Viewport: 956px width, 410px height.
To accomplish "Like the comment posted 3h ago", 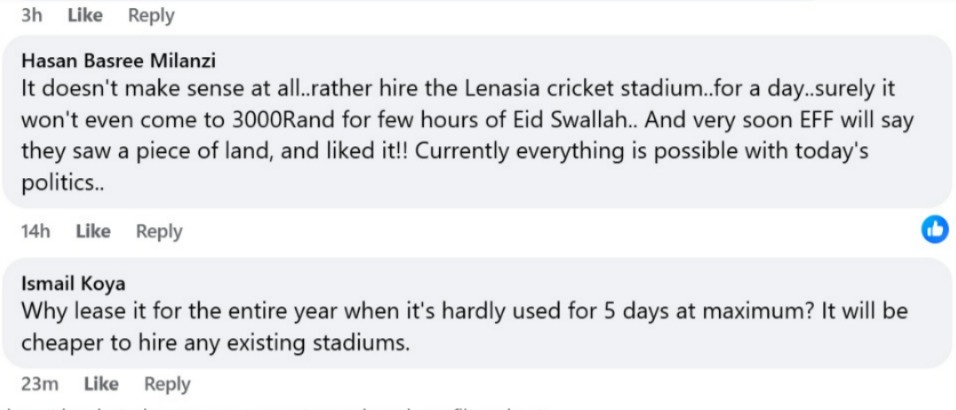I will tap(85, 15).
